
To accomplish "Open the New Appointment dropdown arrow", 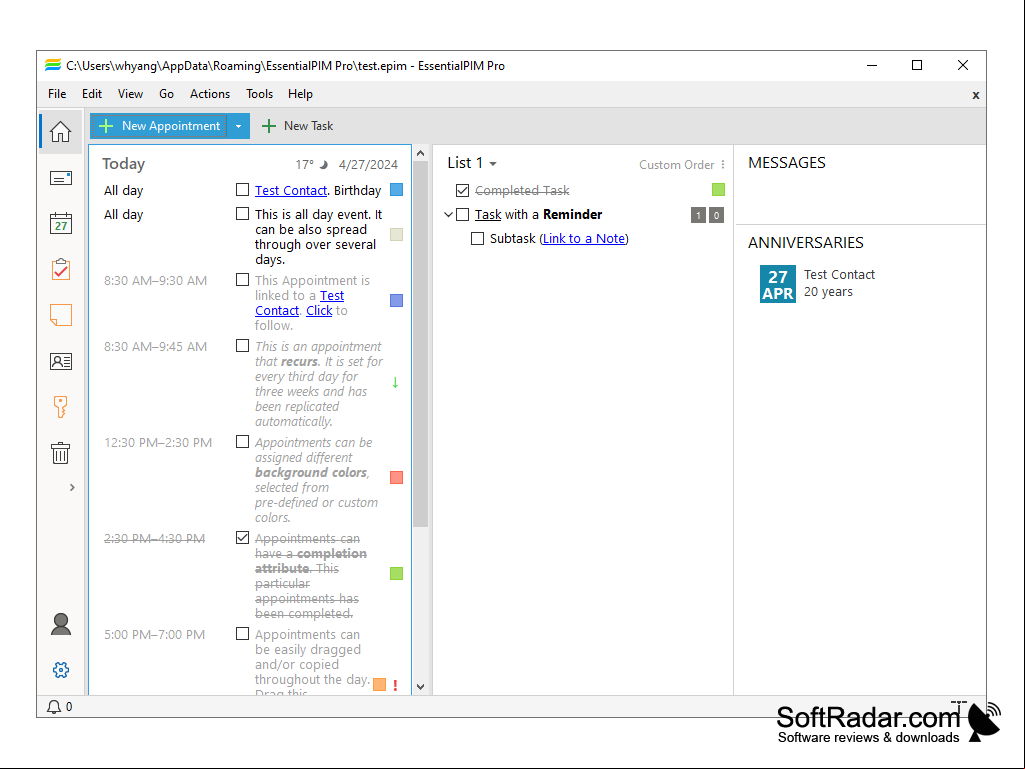I will point(239,126).
